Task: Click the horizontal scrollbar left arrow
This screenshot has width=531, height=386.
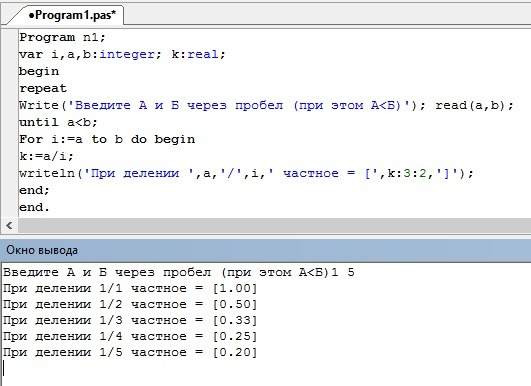Action: click(x=9, y=226)
